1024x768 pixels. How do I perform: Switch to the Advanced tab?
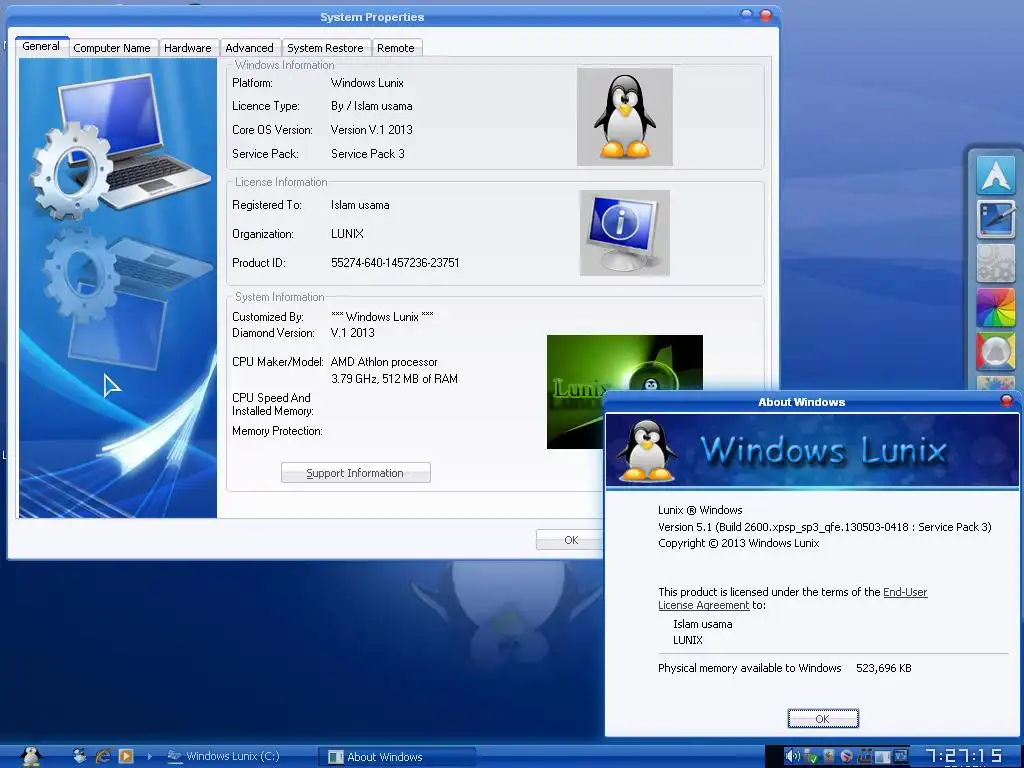tap(249, 48)
